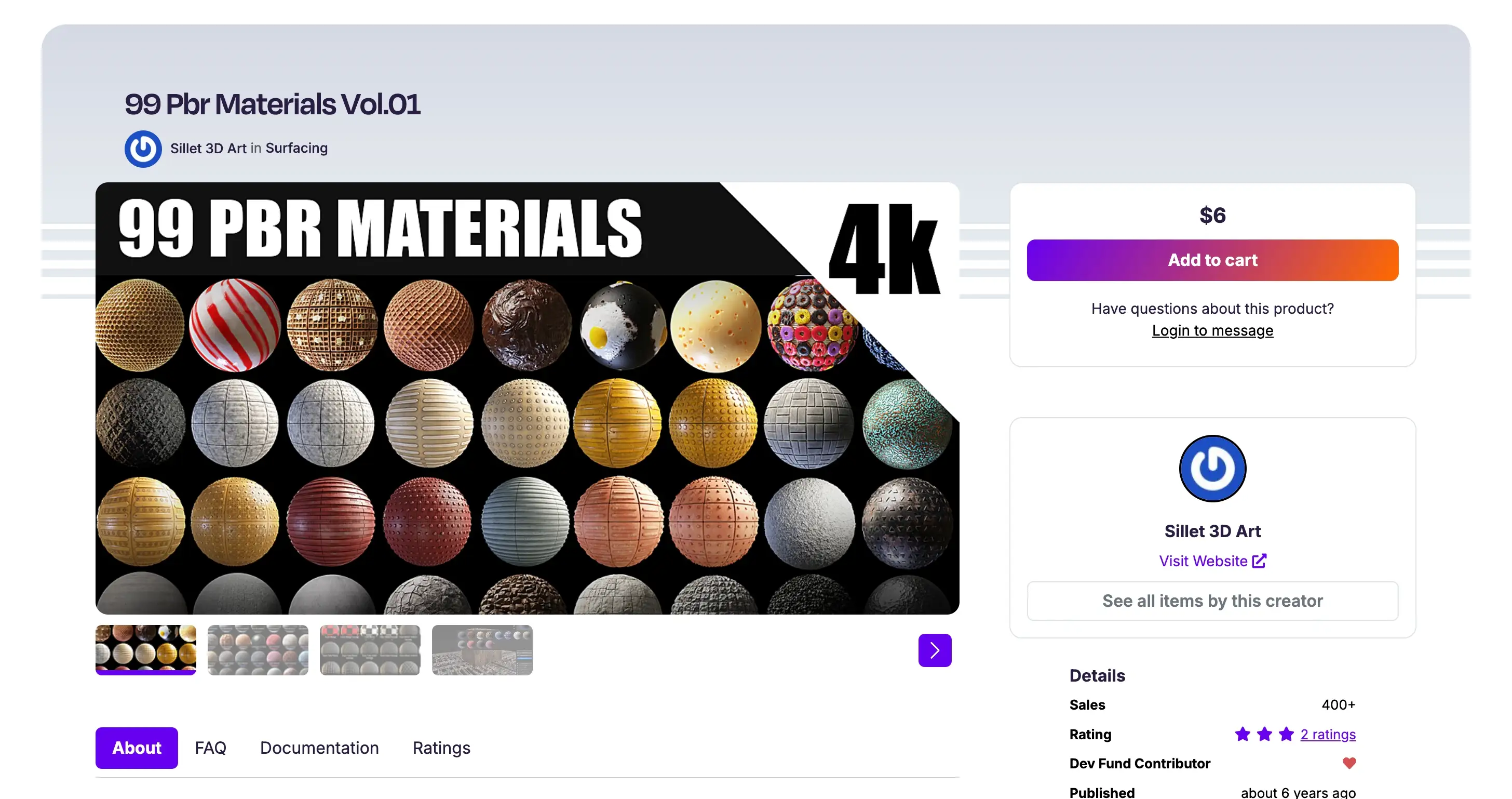Click the external-link icon next to Visit Website
This screenshot has width=1512, height=799.
tap(1259, 561)
